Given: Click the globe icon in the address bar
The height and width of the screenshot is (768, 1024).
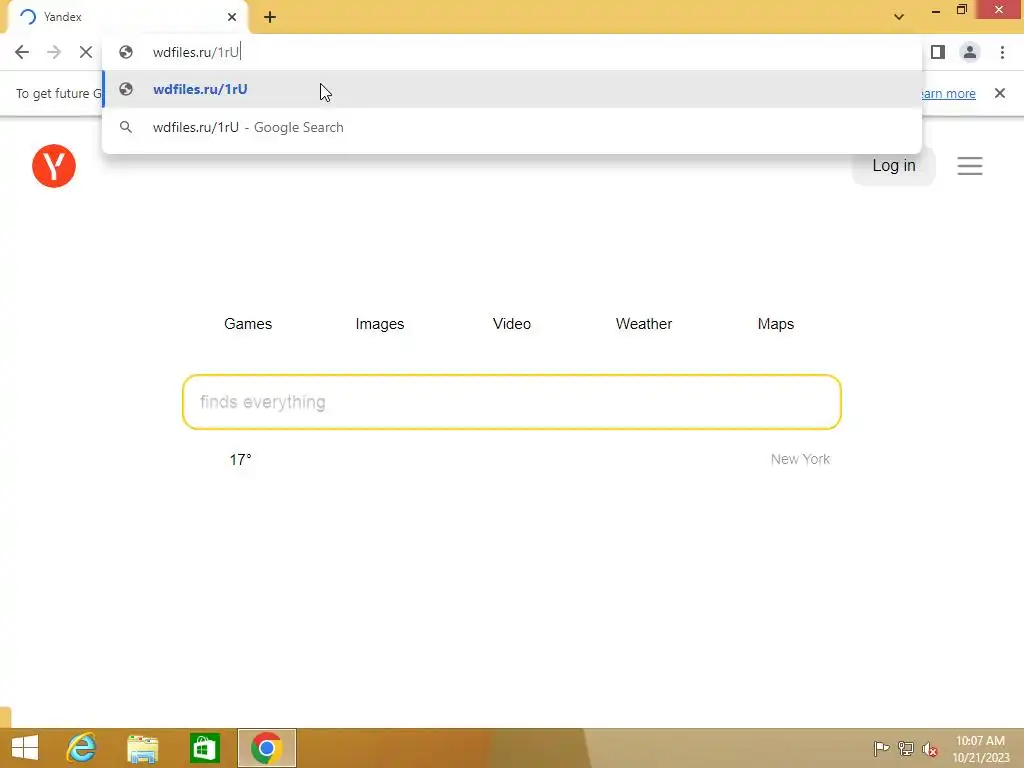Looking at the screenshot, I should coord(126,52).
